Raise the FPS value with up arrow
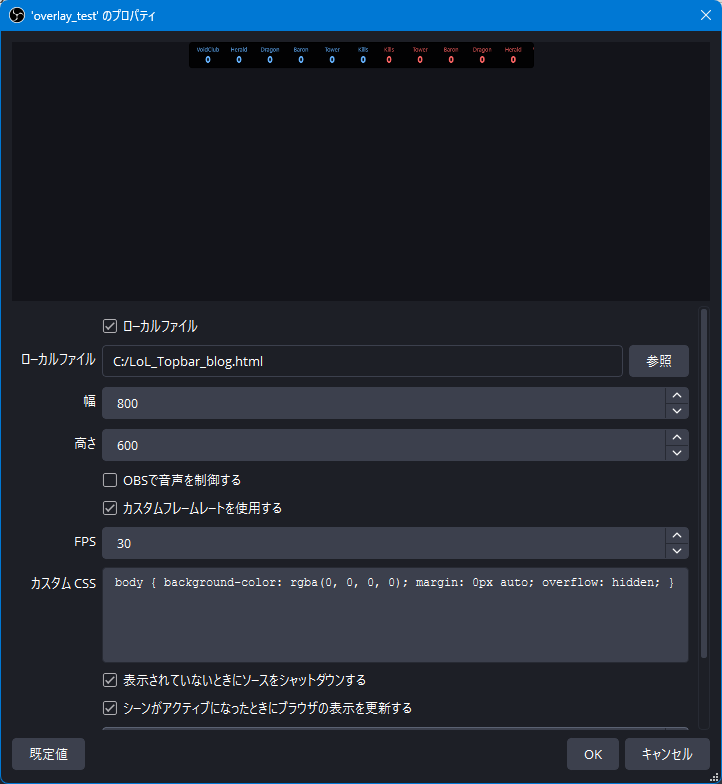Viewport: 722px width, 784px height. [x=677, y=536]
